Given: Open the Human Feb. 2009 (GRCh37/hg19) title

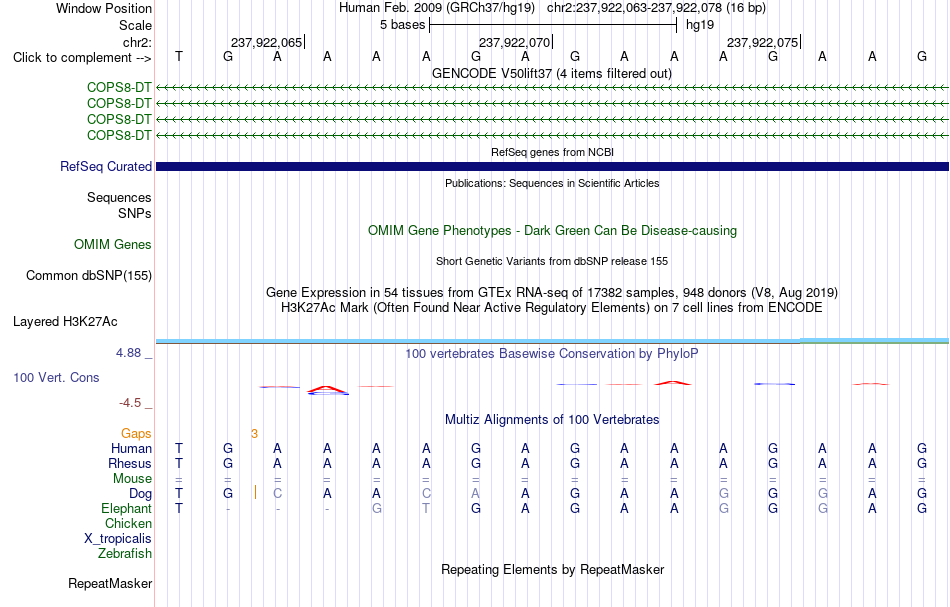Looking at the screenshot, I should point(437,8).
